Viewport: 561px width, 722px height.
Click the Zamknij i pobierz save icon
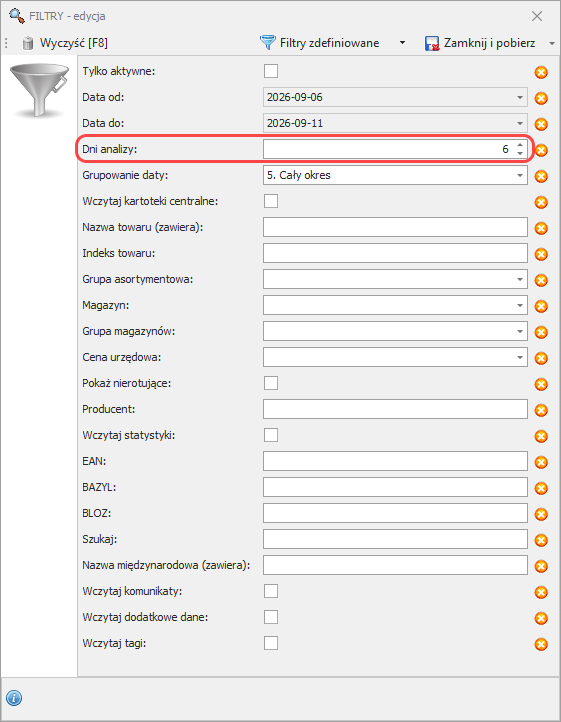coord(432,43)
